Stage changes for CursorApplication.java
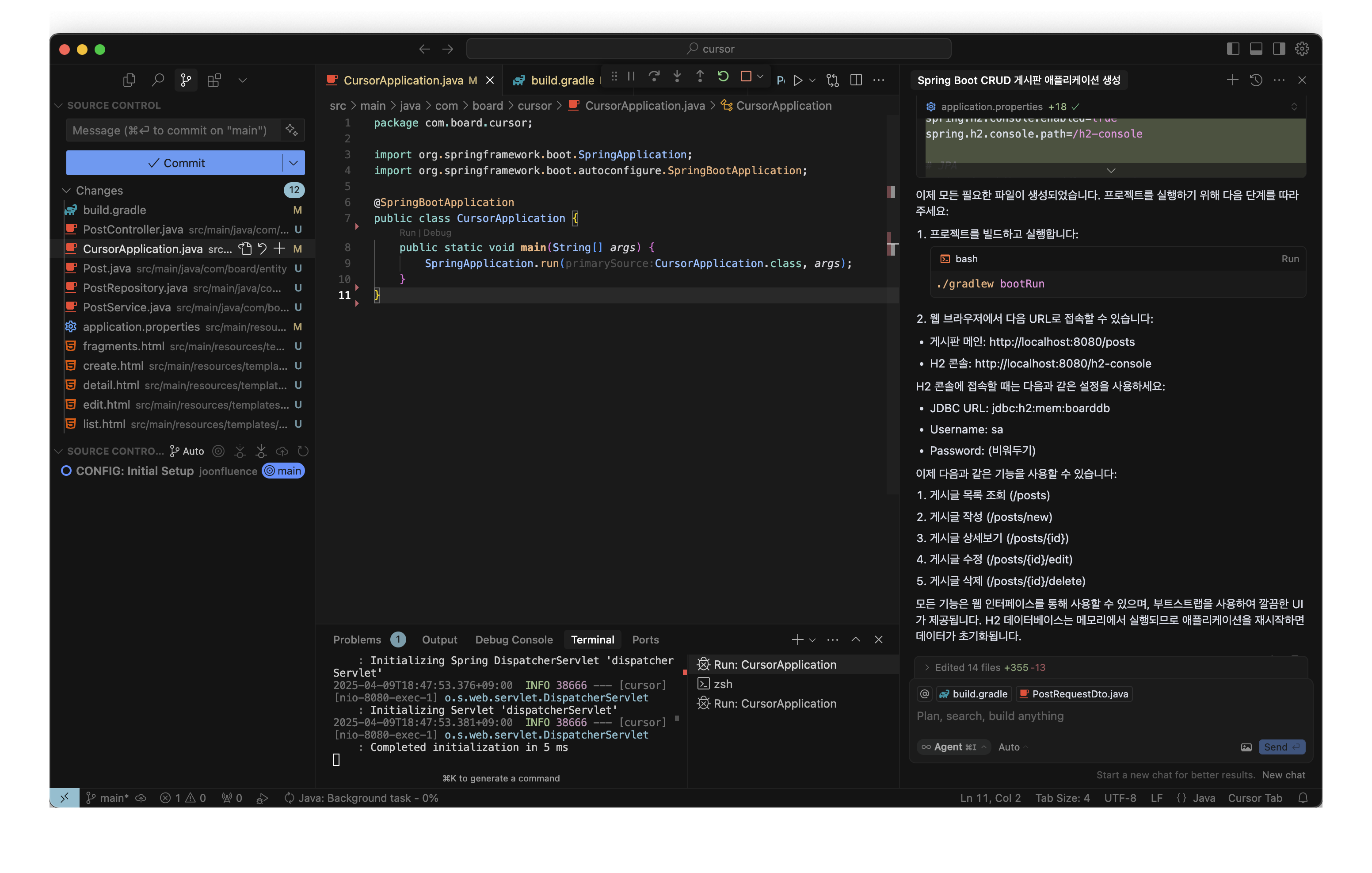 click(x=279, y=249)
